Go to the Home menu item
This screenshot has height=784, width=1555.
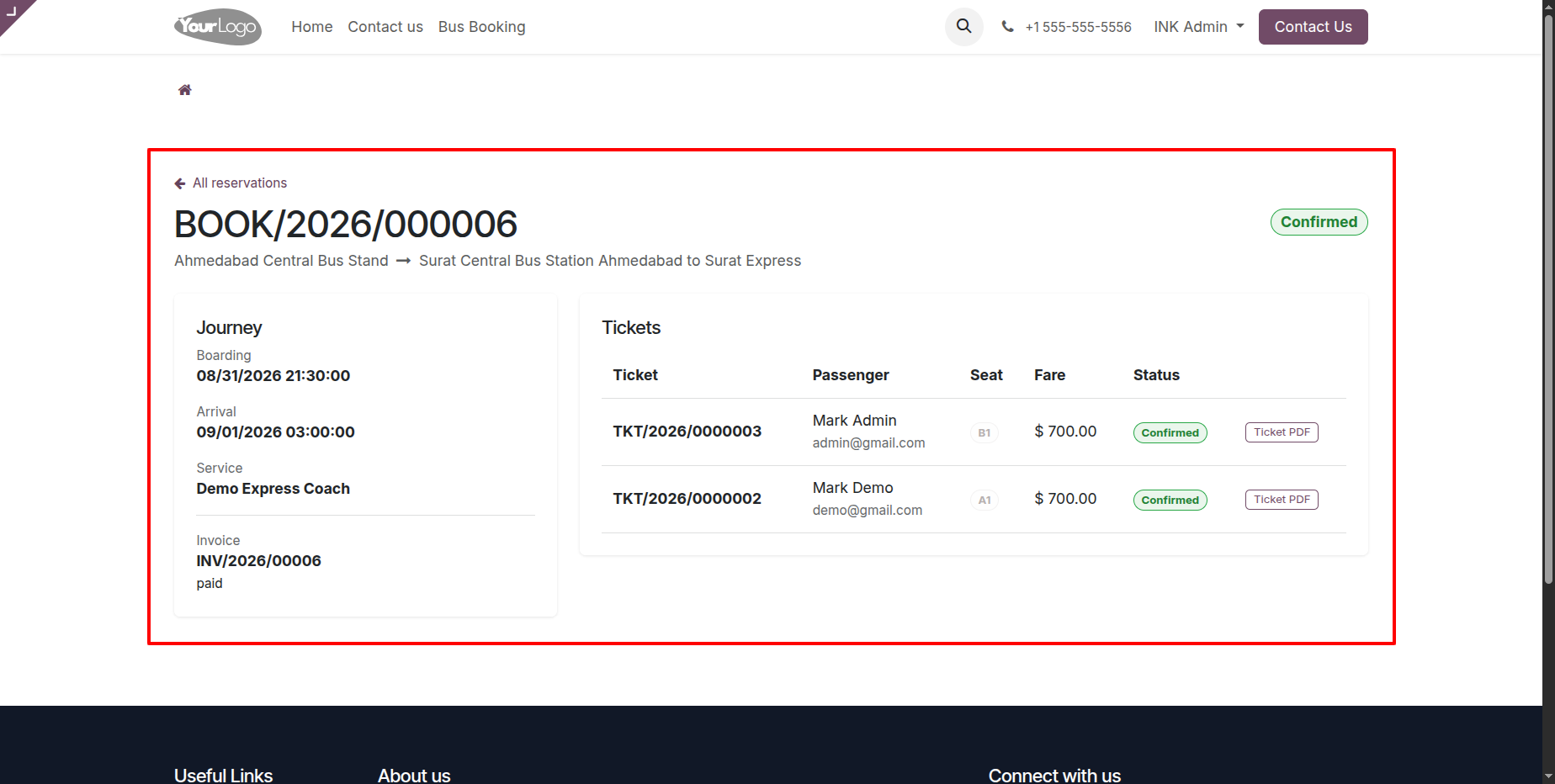point(312,27)
